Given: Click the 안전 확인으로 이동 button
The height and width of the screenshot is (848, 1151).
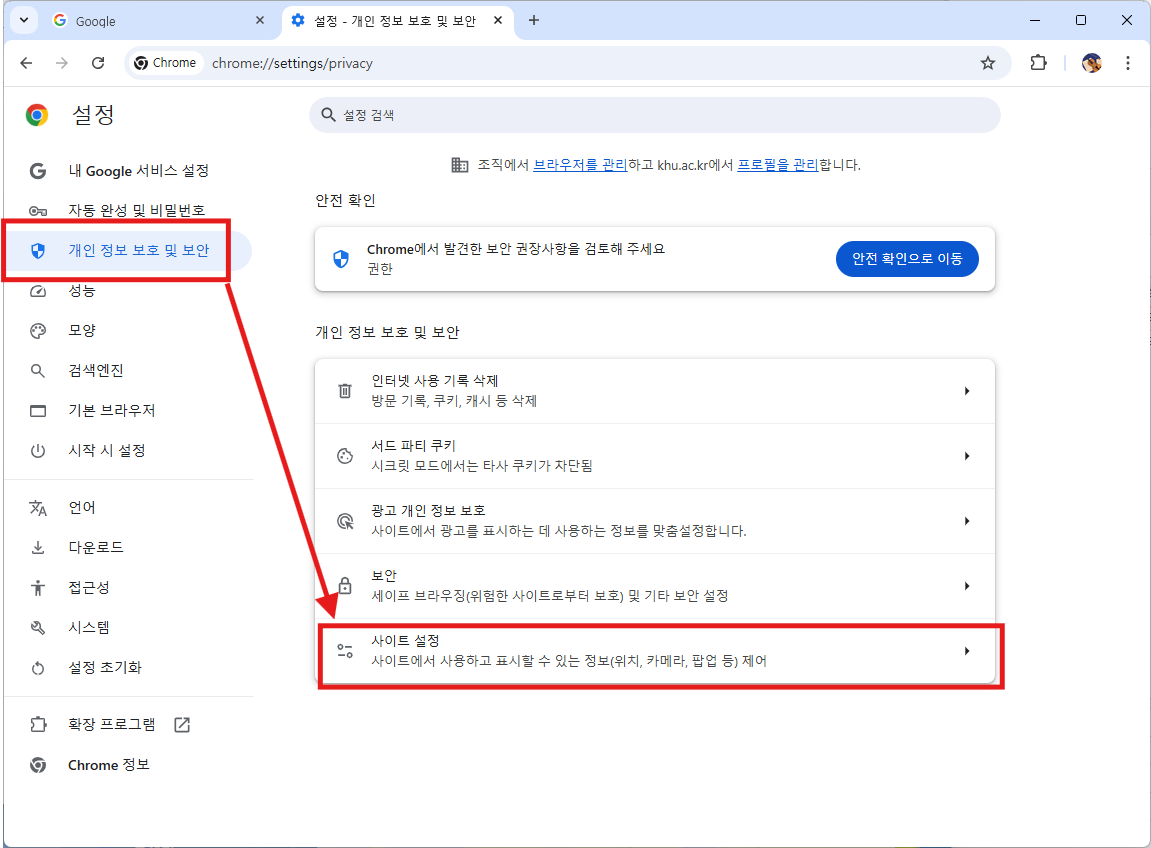Looking at the screenshot, I should pos(907,259).
